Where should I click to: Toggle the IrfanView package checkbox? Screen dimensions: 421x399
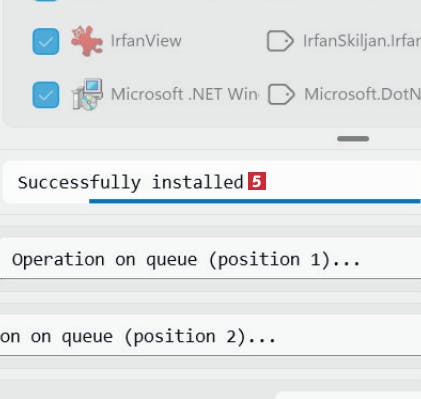tap(46, 41)
